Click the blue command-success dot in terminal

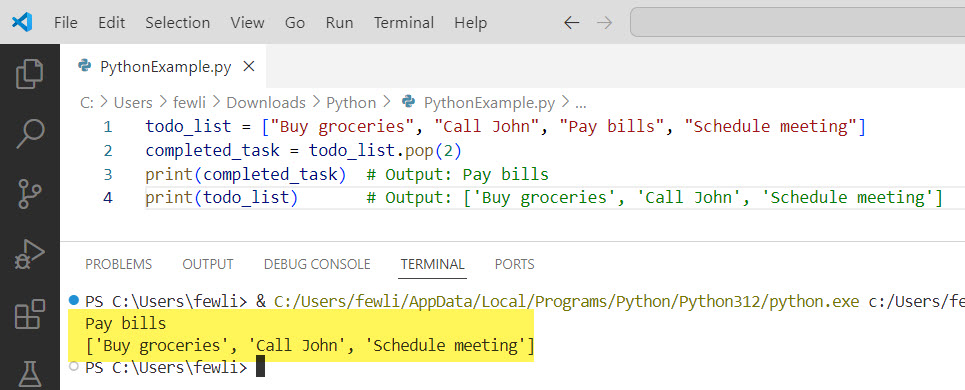click(x=74, y=300)
